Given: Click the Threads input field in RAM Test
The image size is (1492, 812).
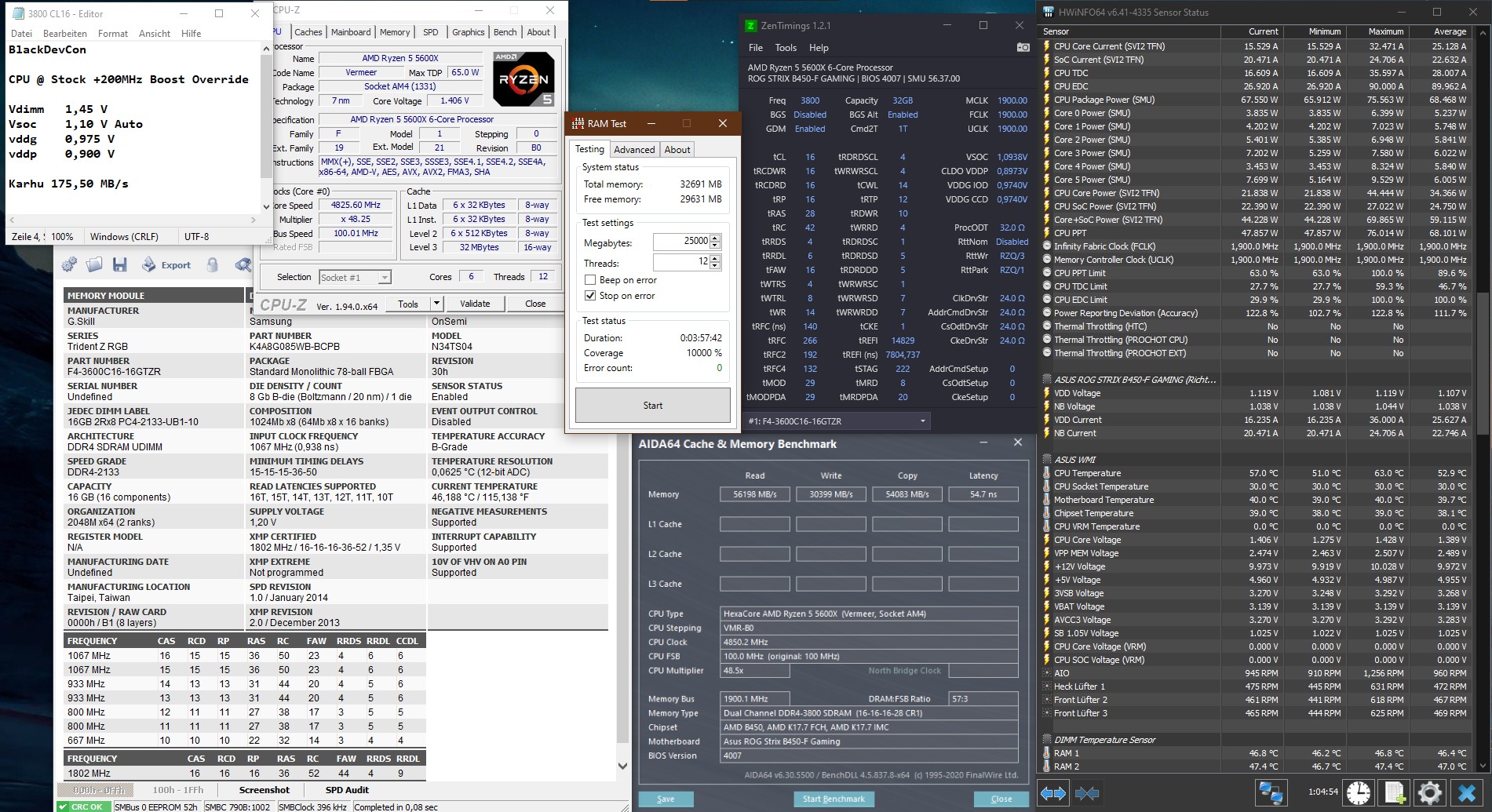Looking at the screenshot, I should (681, 262).
